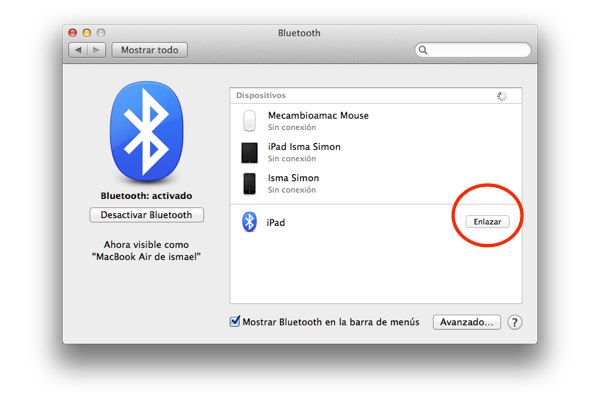Screen dimensions: 600x400
Task: Click the small Bluetooth icon beside iPad
Action: pos(250,222)
